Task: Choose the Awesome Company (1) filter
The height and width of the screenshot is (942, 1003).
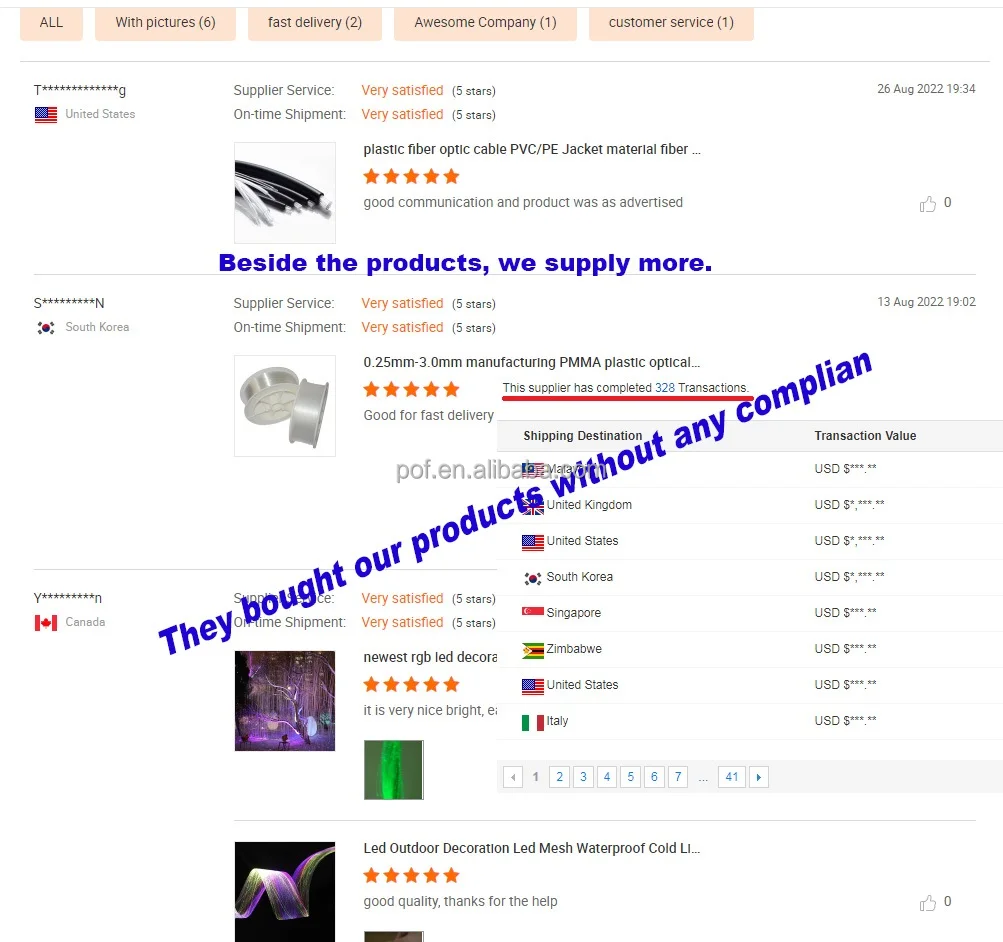Action: 486,23
